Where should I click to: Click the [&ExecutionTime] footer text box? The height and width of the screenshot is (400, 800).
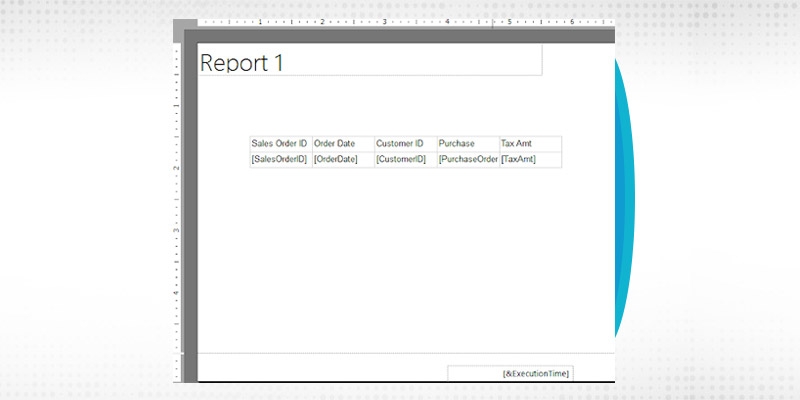pyautogui.click(x=510, y=373)
